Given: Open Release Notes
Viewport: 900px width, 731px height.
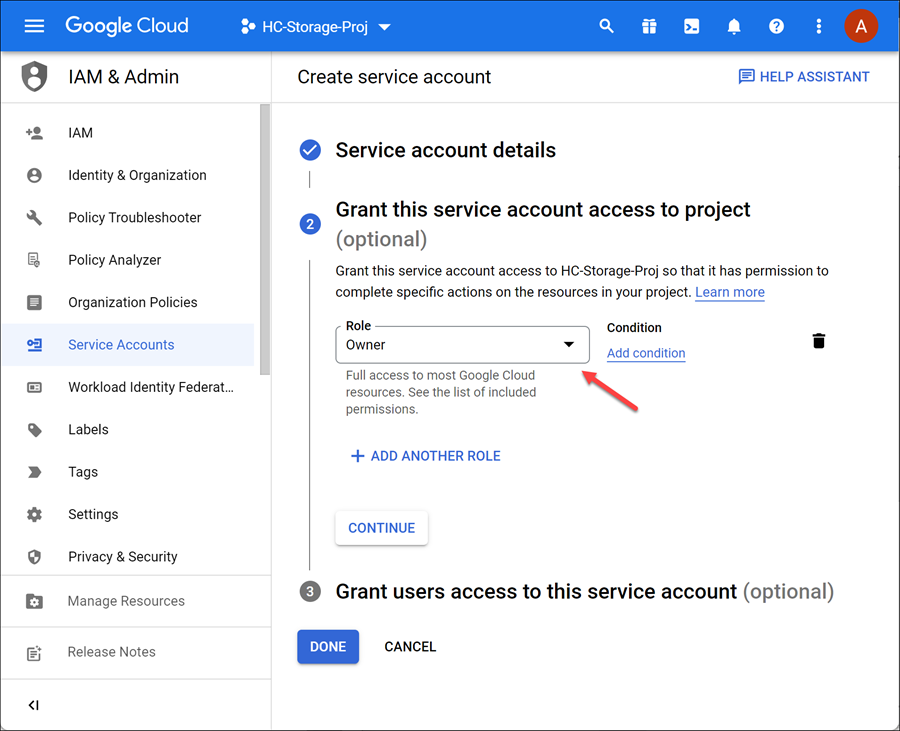Looking at the screenshot, I should coord(135,652).
